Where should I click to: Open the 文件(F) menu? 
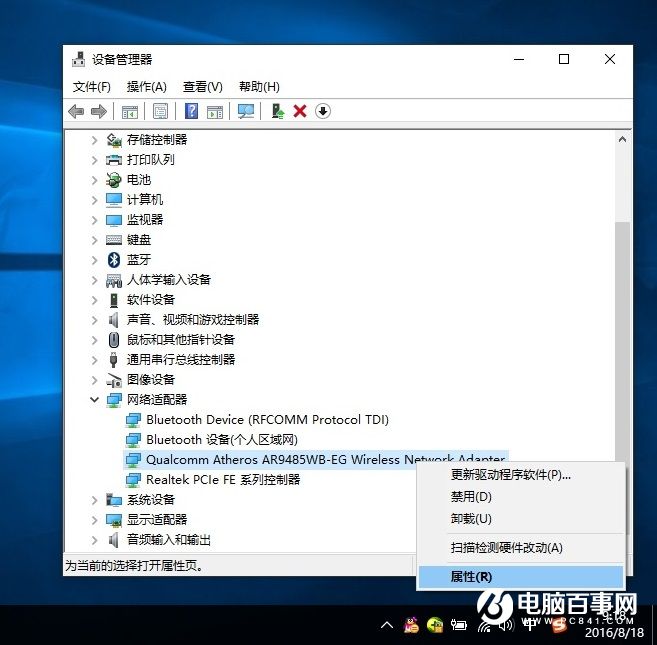tap(92, 87)
